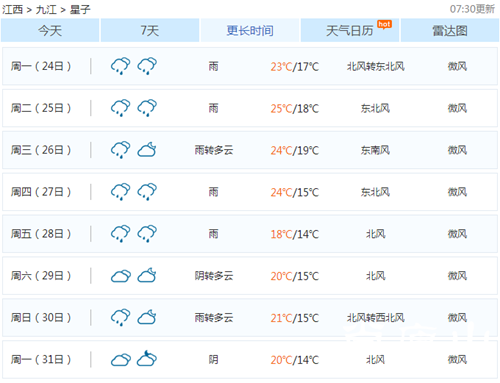Viewport: 500px width, 383px height.
Task: Click the 20℃/15℃ temperature
Action: click(295, 276)
